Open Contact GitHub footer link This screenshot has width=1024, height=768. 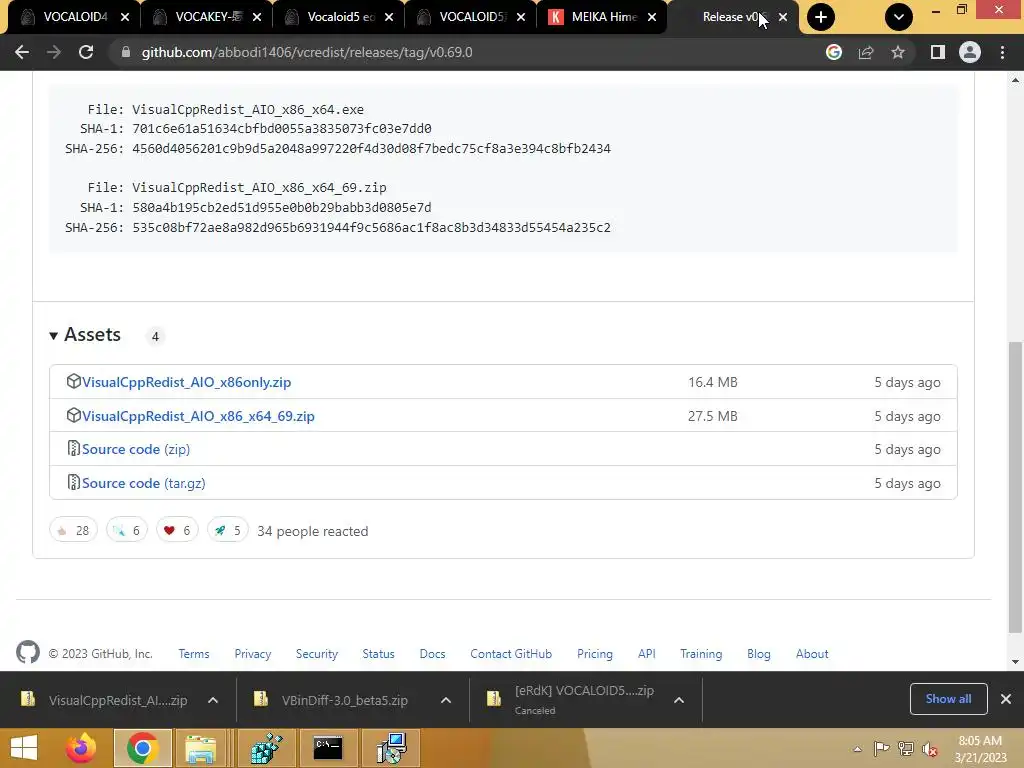(x=511, y=654)
